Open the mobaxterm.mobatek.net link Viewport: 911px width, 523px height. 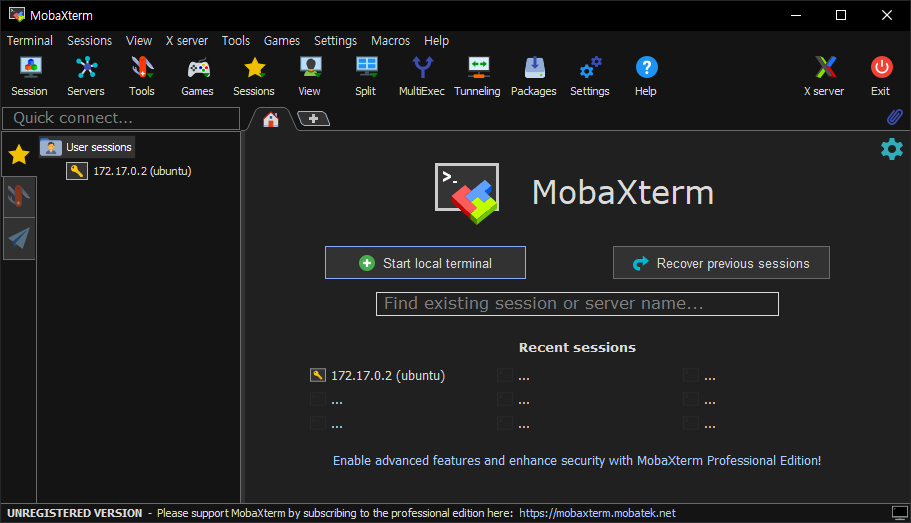click(x=597, y=513)
